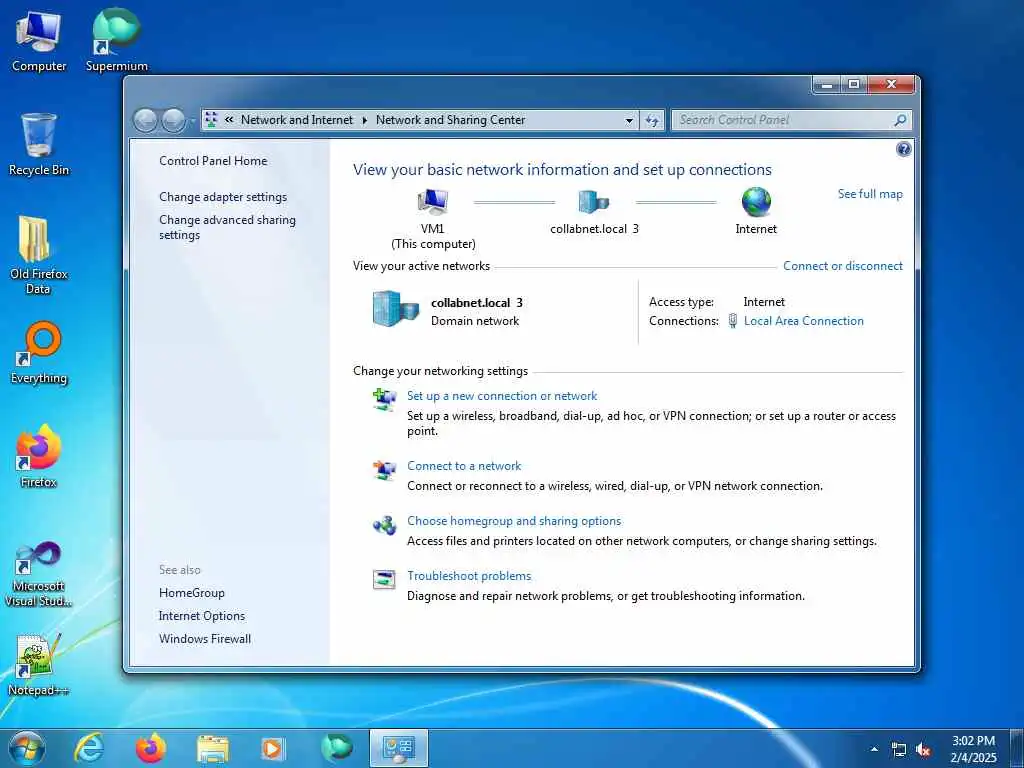This screenshot has height=768, width=1024.
Task: Click the Network and Sharing Center breadcrumb
Action: tap(451, 120)
